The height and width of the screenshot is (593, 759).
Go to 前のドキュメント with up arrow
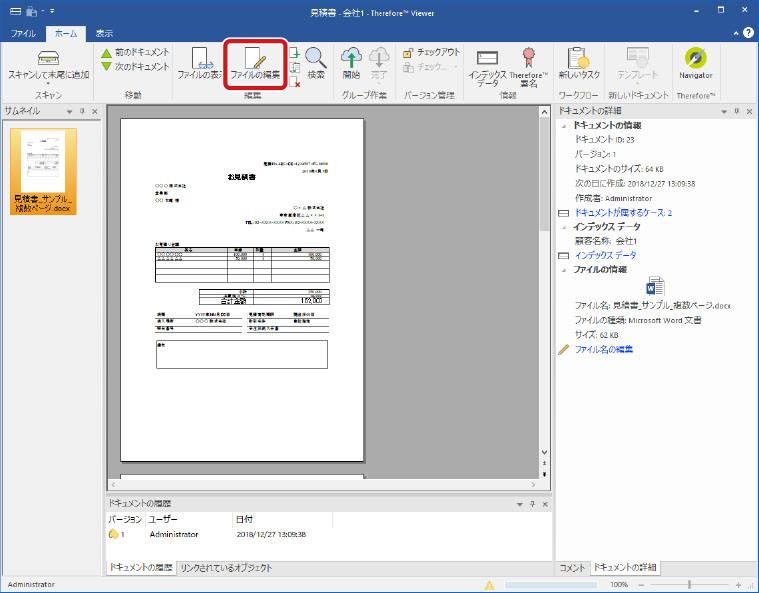pos(106,52)
